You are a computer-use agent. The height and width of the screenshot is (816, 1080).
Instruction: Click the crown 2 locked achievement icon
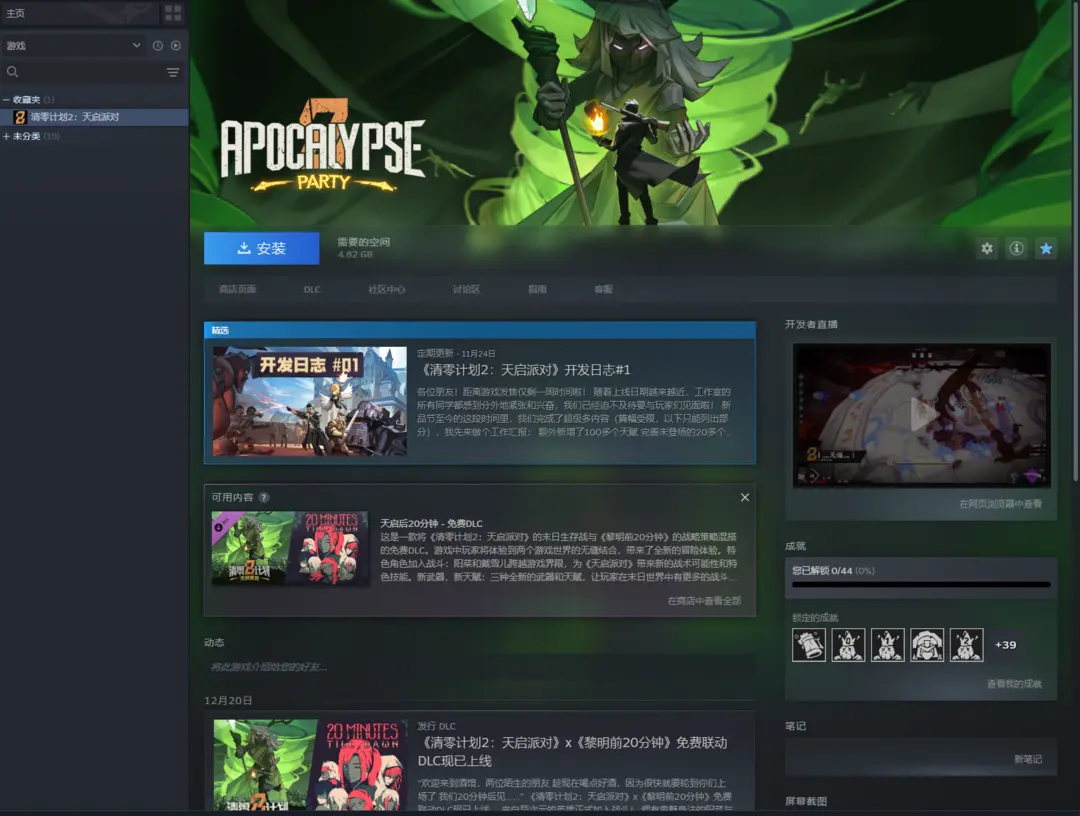(x=966, y=645)
